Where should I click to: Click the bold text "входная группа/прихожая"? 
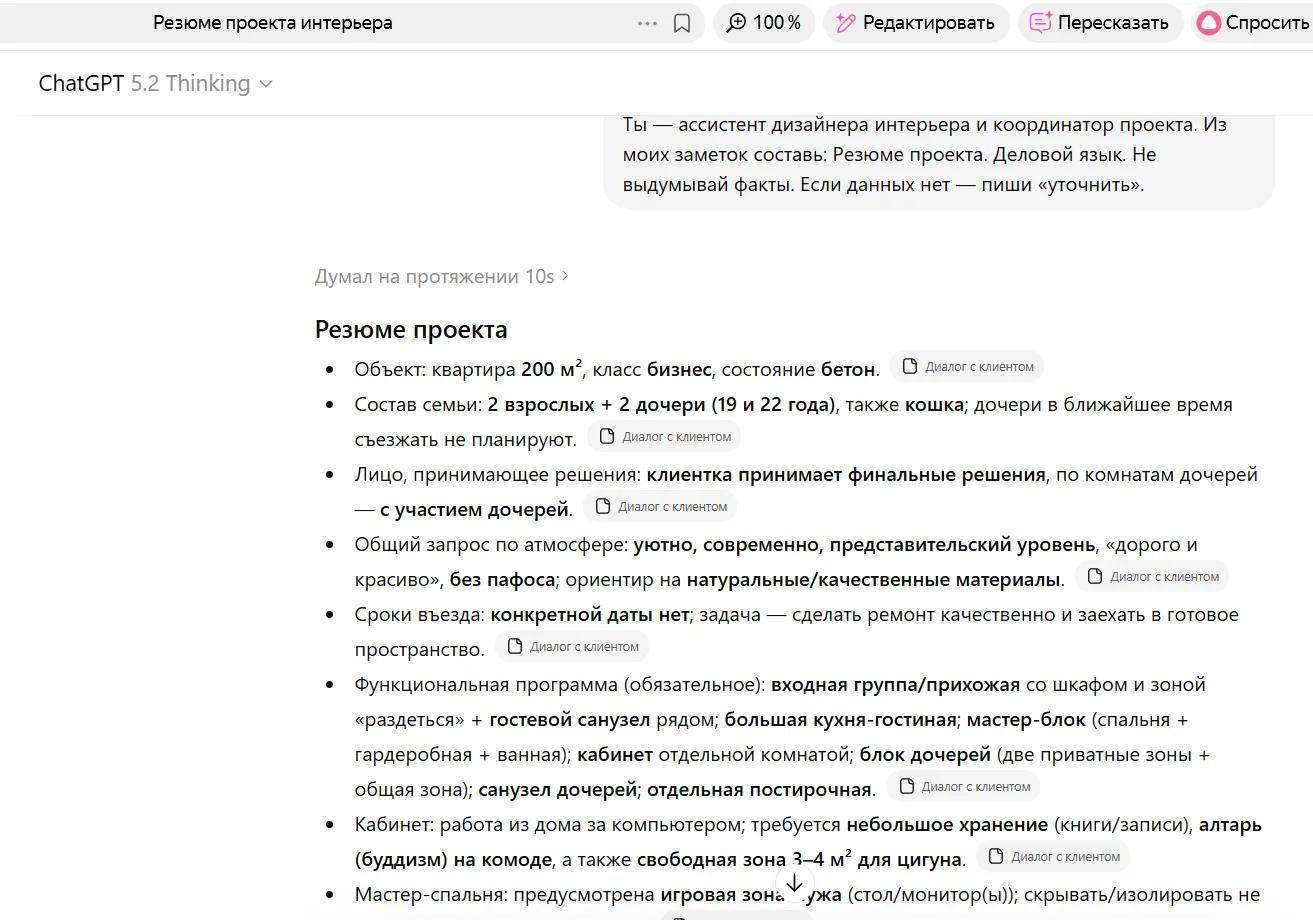896,684
